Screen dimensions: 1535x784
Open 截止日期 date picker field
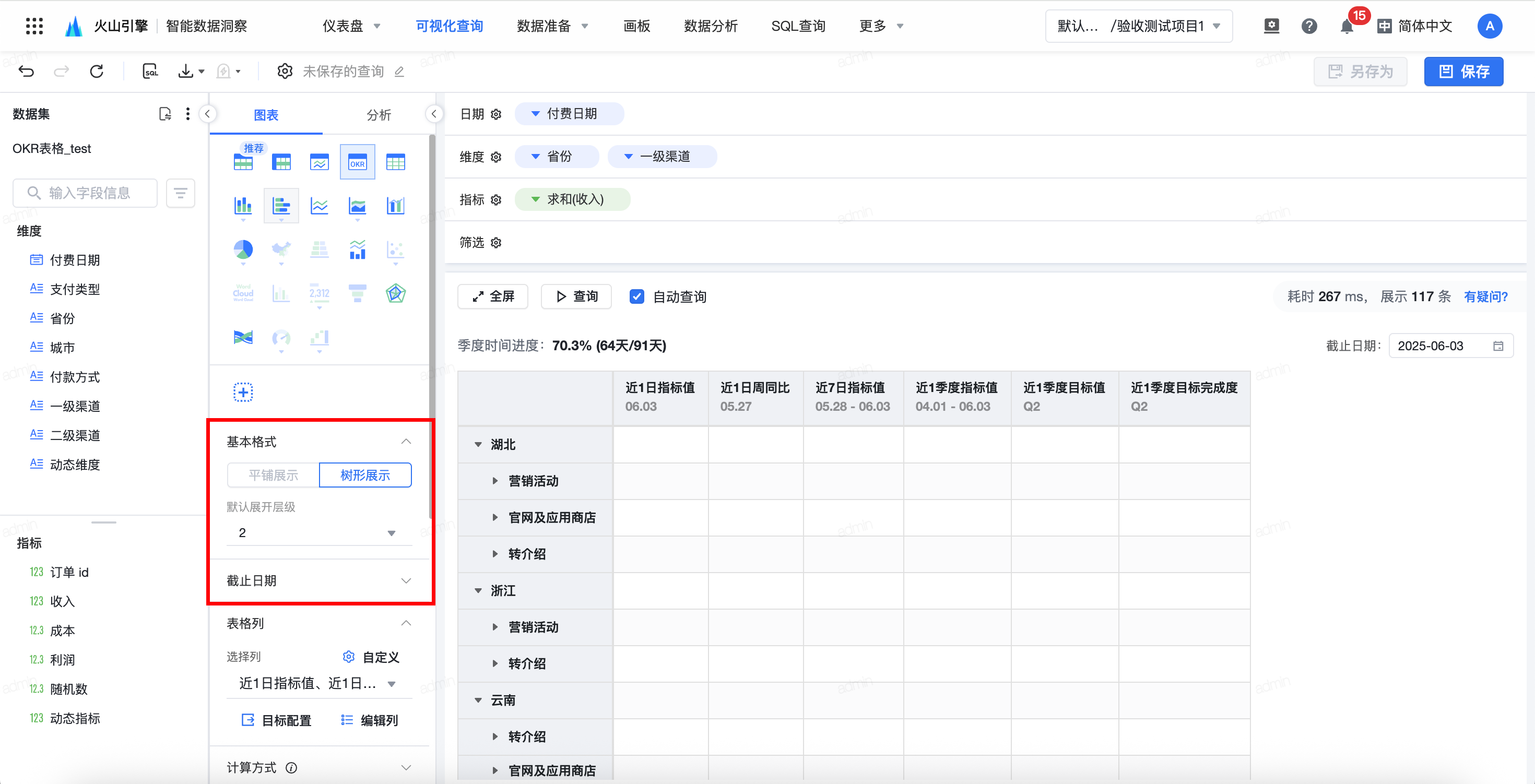pyautogui.click(x=1451, y=346)
